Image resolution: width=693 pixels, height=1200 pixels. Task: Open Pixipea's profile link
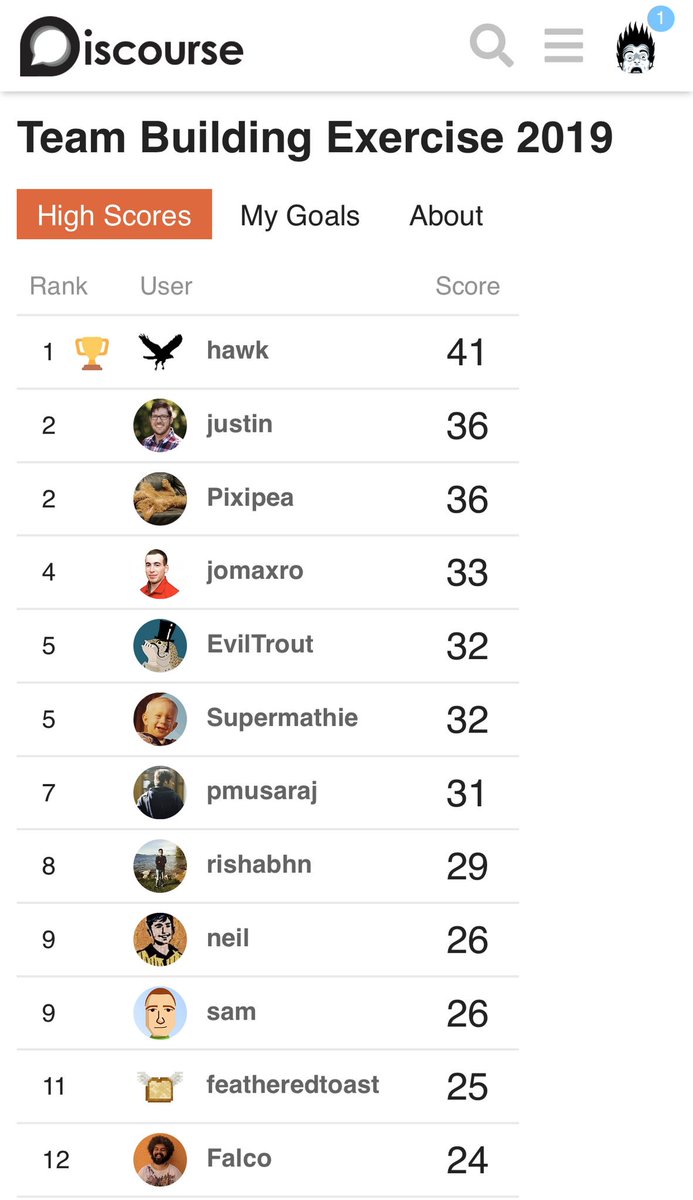[x=250, y=498]
